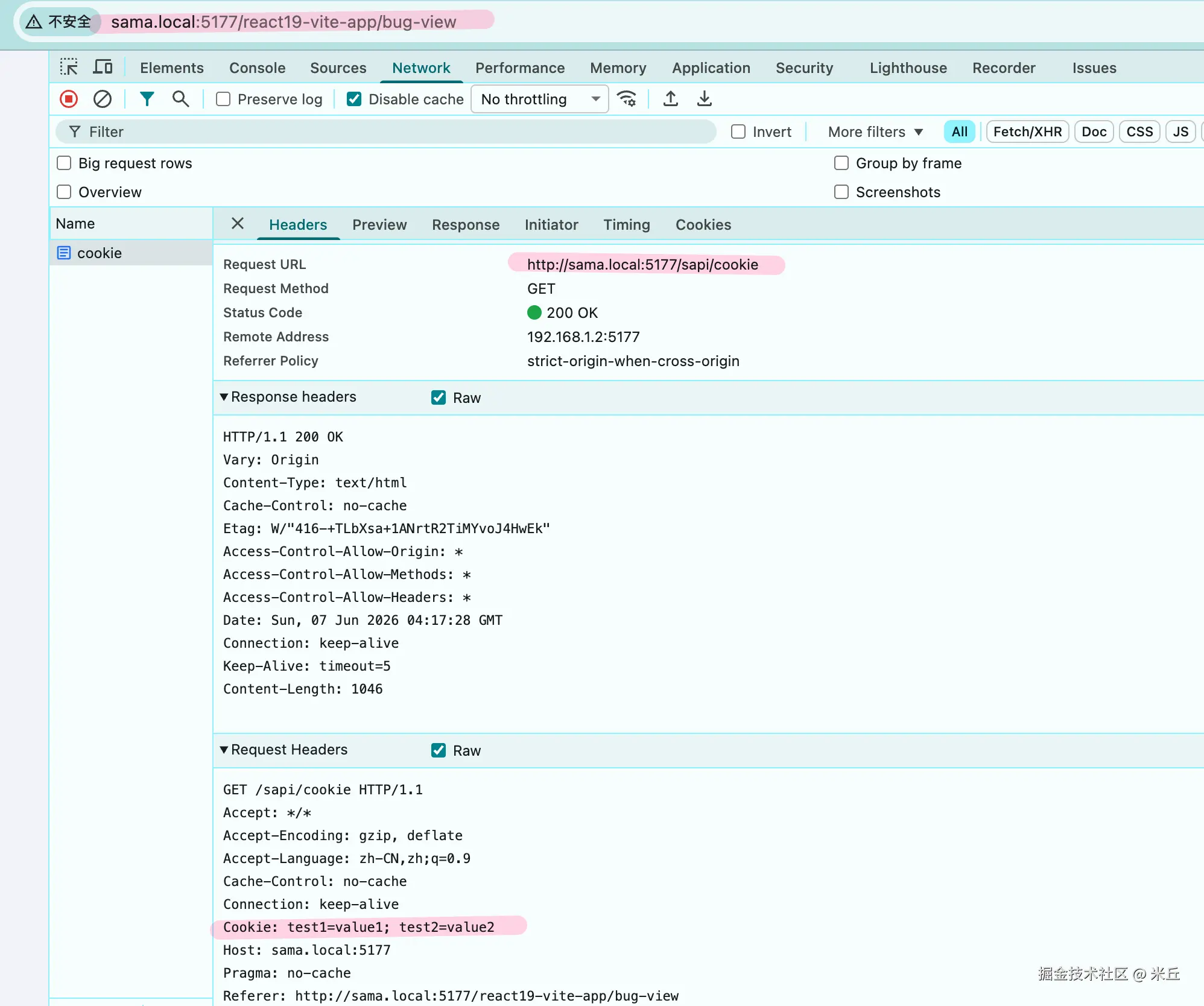Uncheck Raw for Response headers

[x=439, y=397]
